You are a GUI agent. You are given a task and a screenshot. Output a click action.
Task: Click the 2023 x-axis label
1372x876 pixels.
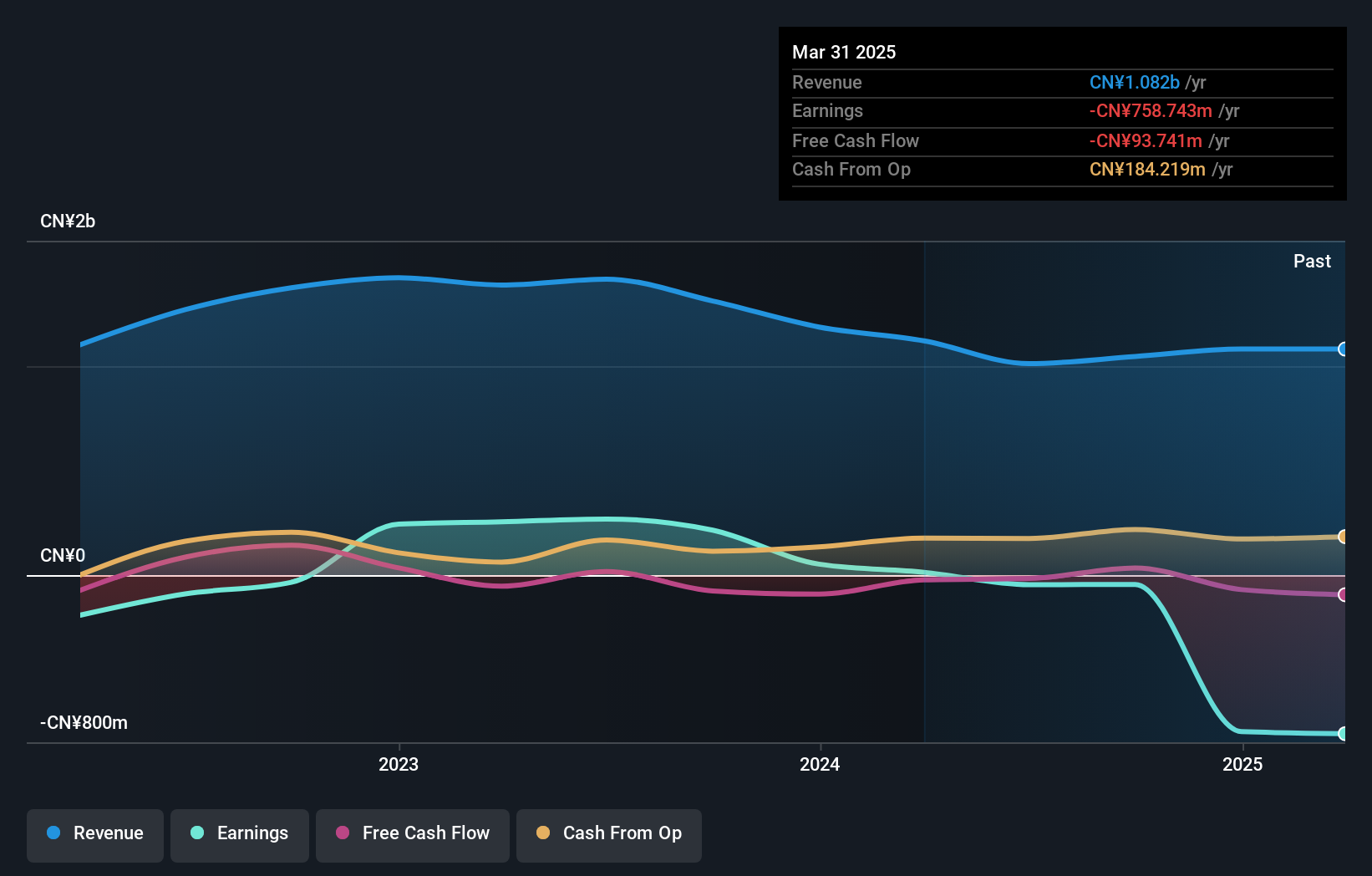(399, 764)
